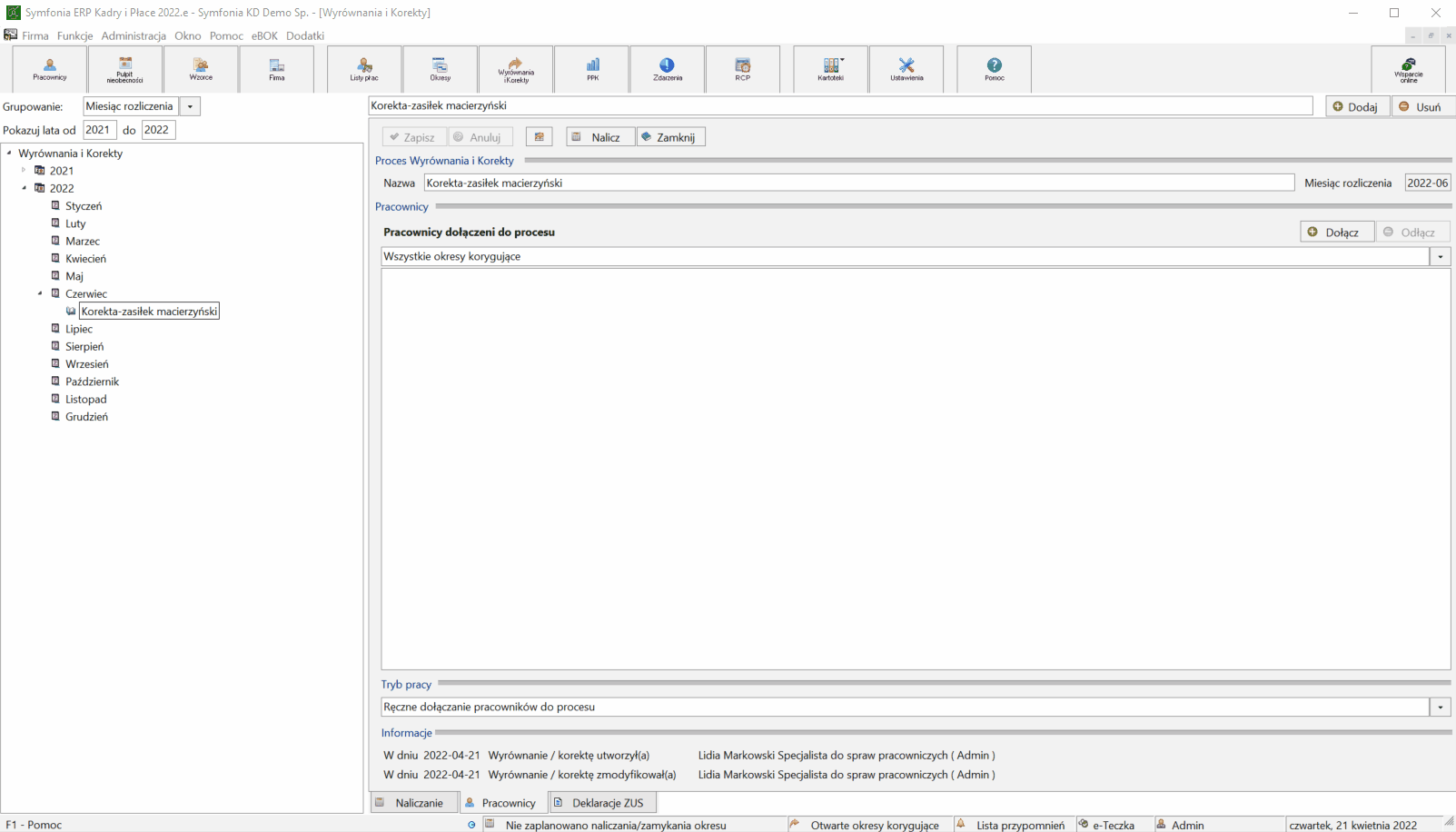Open the Grupowanie dropdown arrow
The height and width of the screenshot is (832, 1456).
[x=190, y=106]
